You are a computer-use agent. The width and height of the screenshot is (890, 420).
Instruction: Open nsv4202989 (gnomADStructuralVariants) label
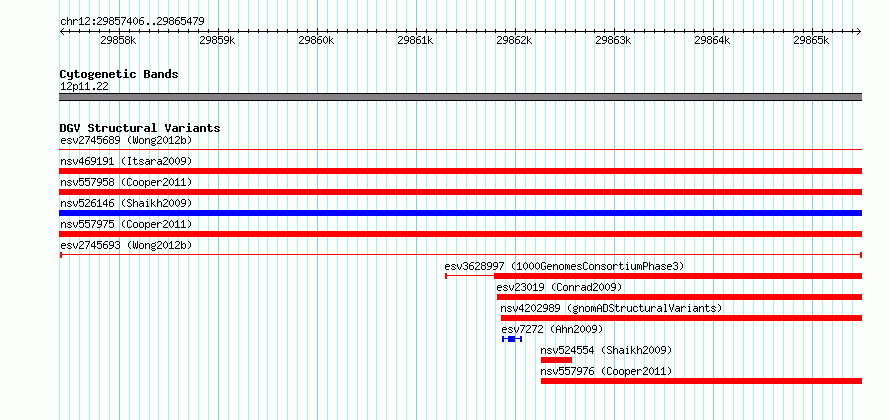[612, 308]
